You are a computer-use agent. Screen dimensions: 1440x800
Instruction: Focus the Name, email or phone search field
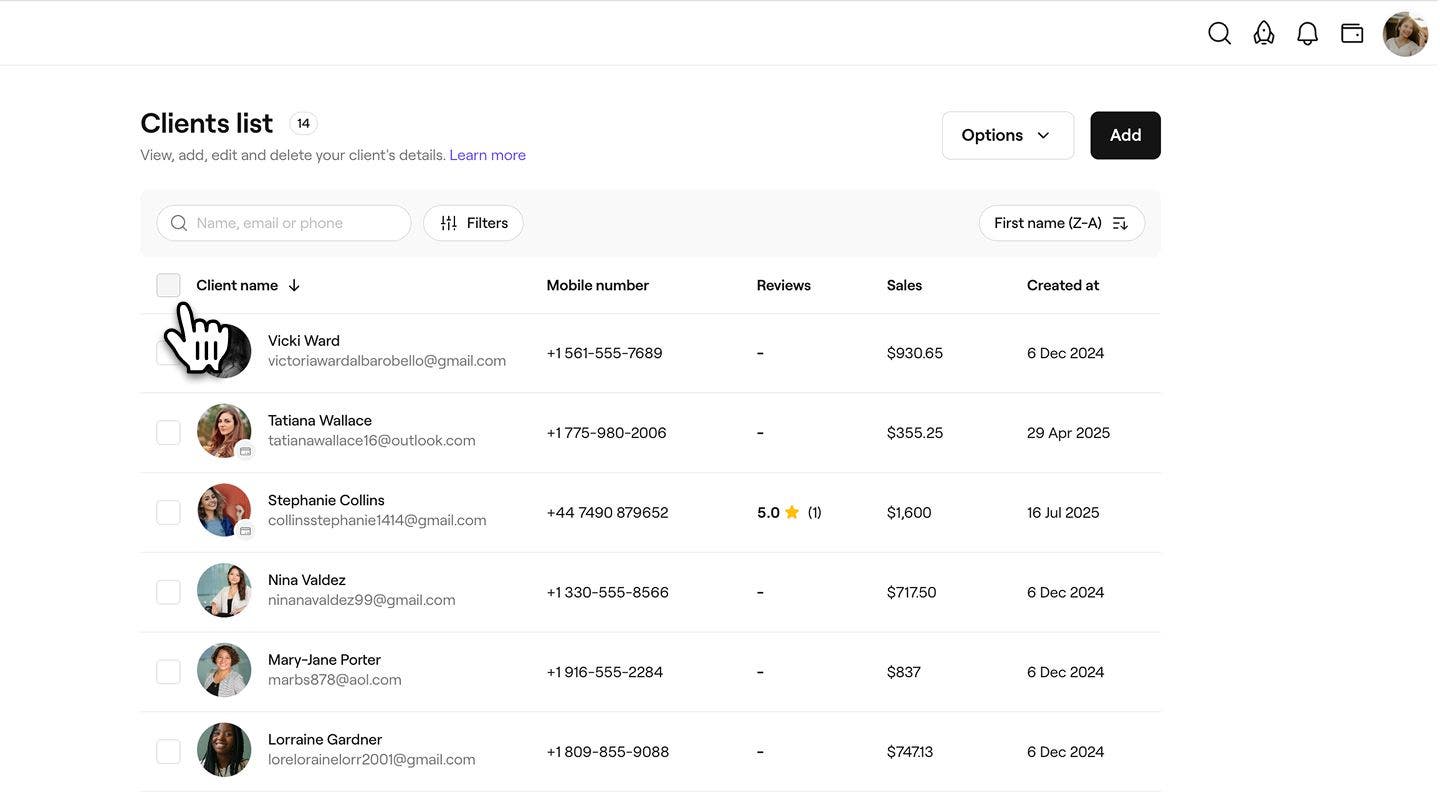pyautogui.click(x=284, y=223)
